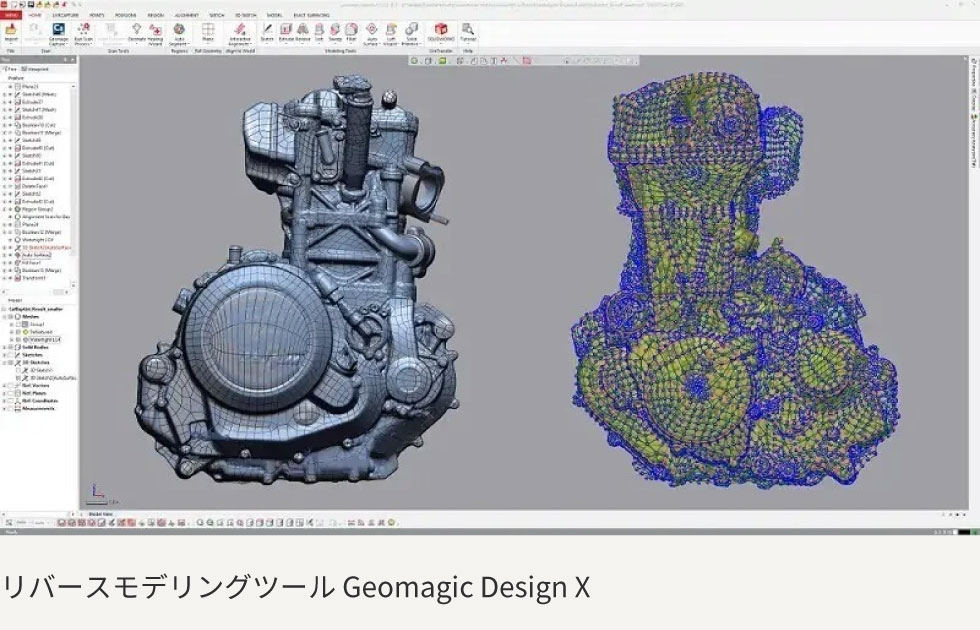This screenshot has width=980, height=630.
Task: Expand the Auto Surface dropdown arrow
Action: point(381,44)
